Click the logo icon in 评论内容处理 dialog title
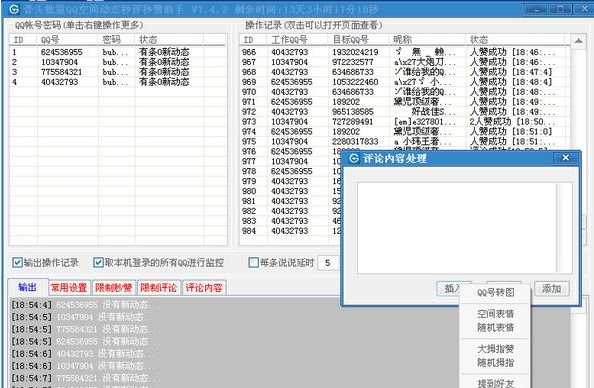This screenshot has height=388, width=594. click(353, 158)
